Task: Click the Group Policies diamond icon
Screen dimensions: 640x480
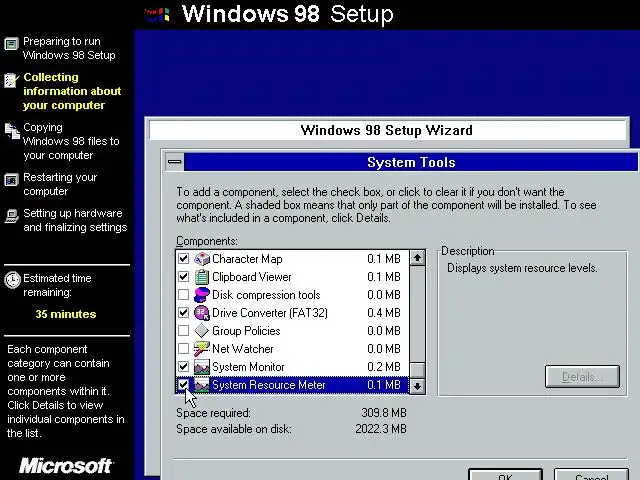Action: point(202,331)
